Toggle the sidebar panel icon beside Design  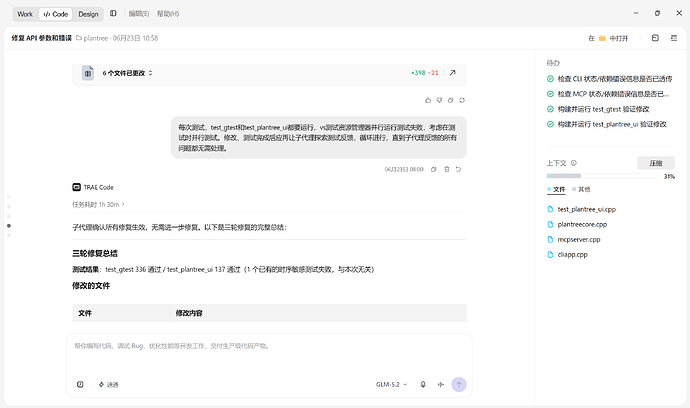[x=113, y=14]
